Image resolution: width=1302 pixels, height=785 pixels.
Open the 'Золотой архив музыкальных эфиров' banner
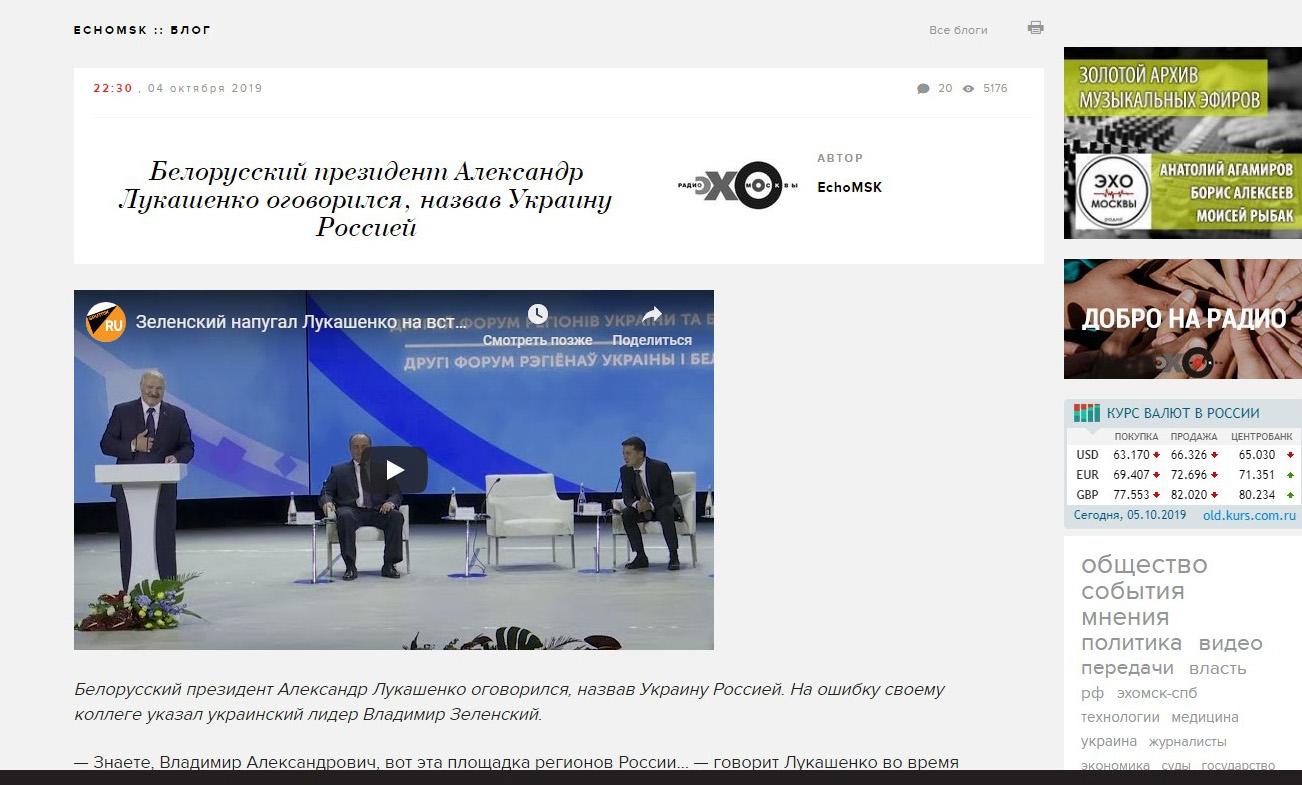[1182, 143]
